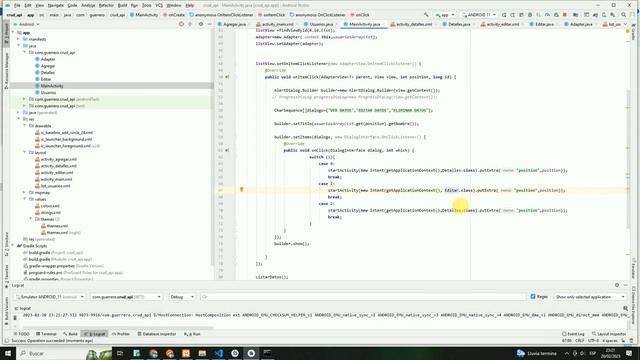Open the VCS menu

159,5
